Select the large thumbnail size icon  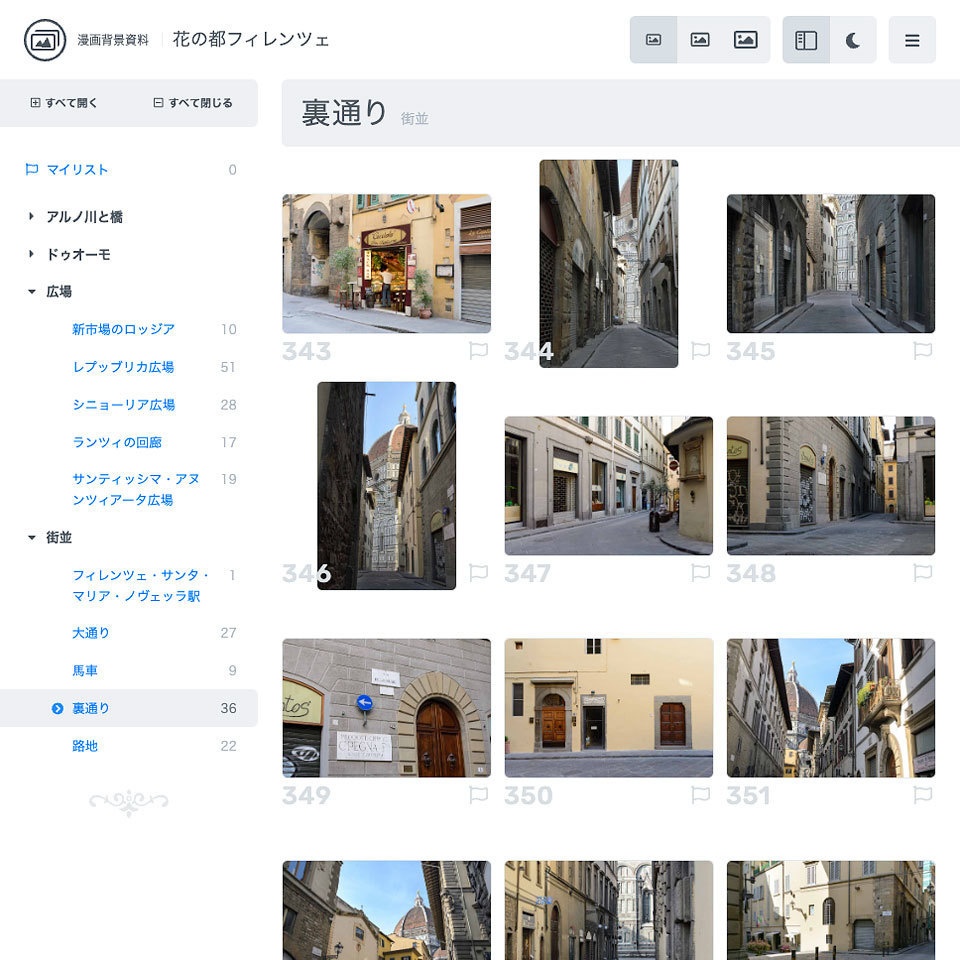click(746, 39)
